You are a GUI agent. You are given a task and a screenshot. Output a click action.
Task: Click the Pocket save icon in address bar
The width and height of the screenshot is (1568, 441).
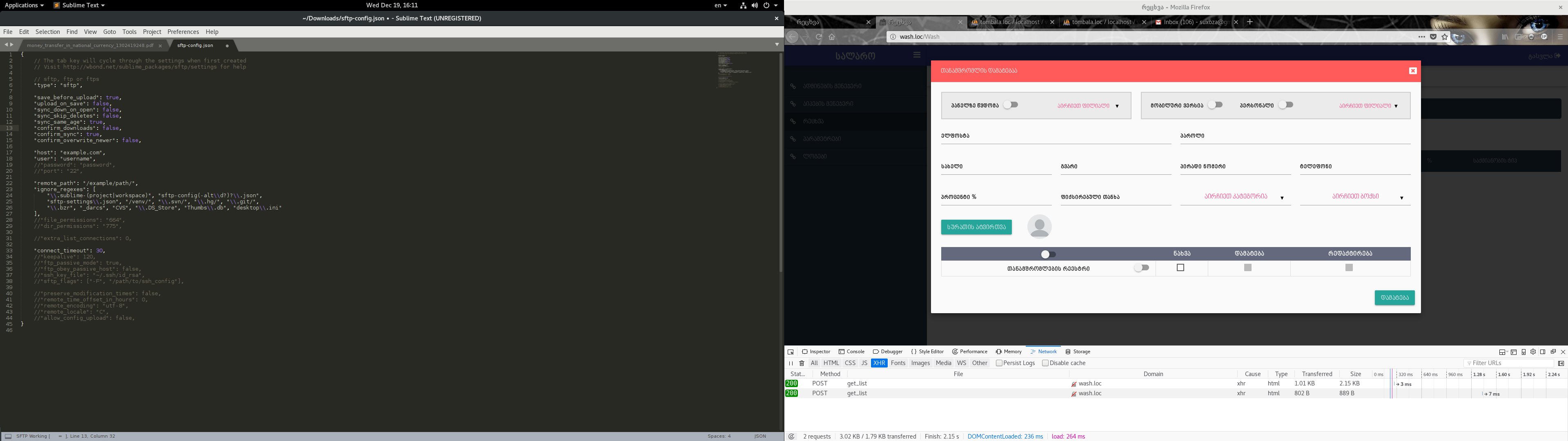point(1434,37)
